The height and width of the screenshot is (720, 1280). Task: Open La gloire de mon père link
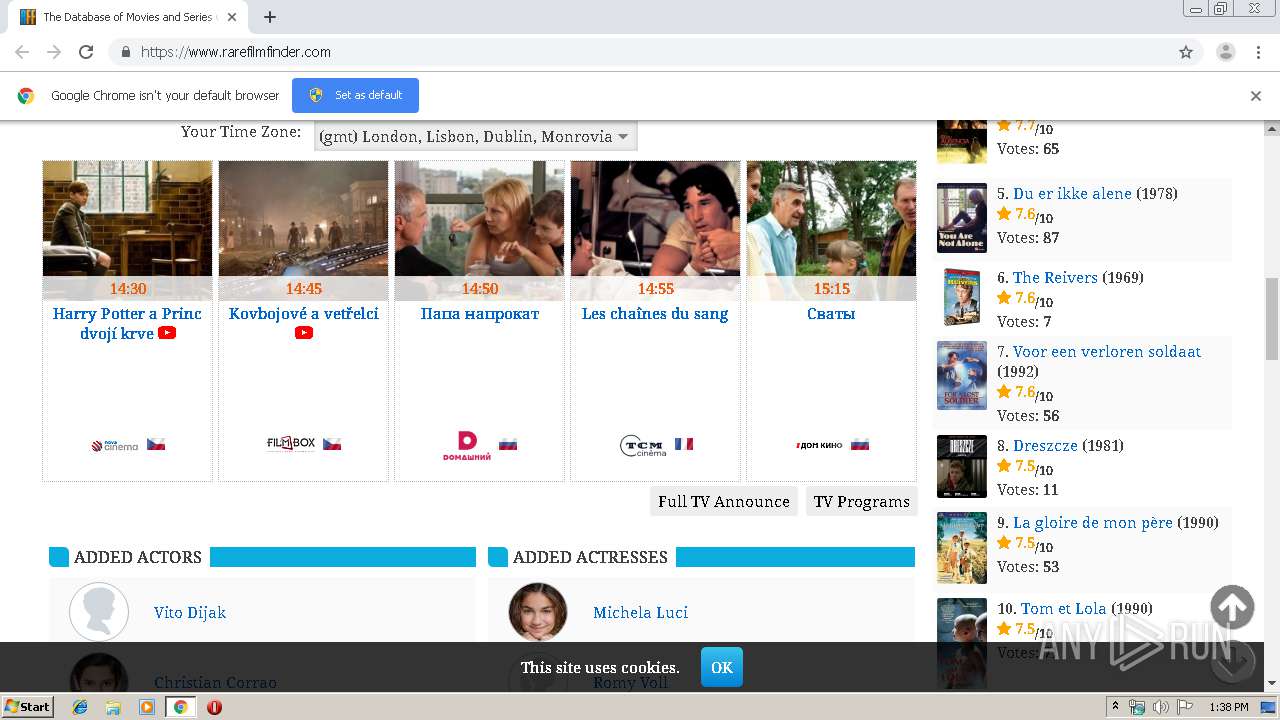point(1093,522)
